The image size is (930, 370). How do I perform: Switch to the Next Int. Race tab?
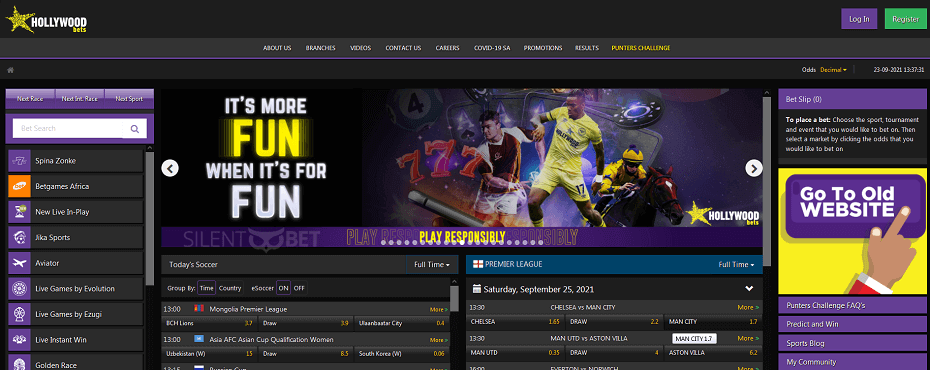pos(79,99)
